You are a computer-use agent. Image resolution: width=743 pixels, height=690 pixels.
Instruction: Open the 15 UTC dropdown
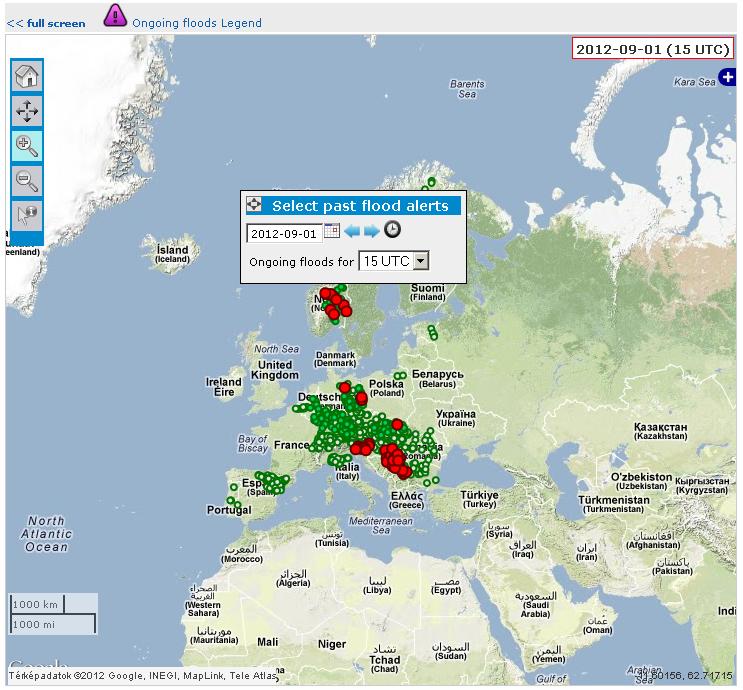point(394,261)
